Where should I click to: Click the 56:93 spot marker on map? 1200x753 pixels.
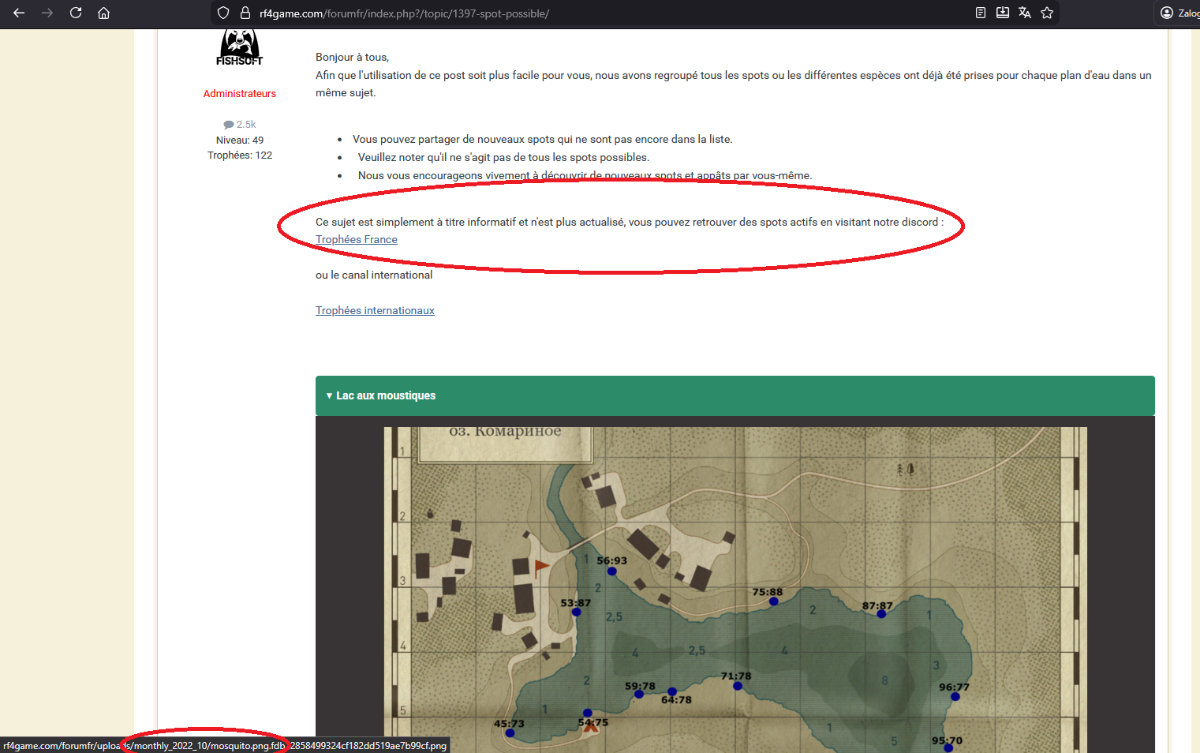pos(612,572)
